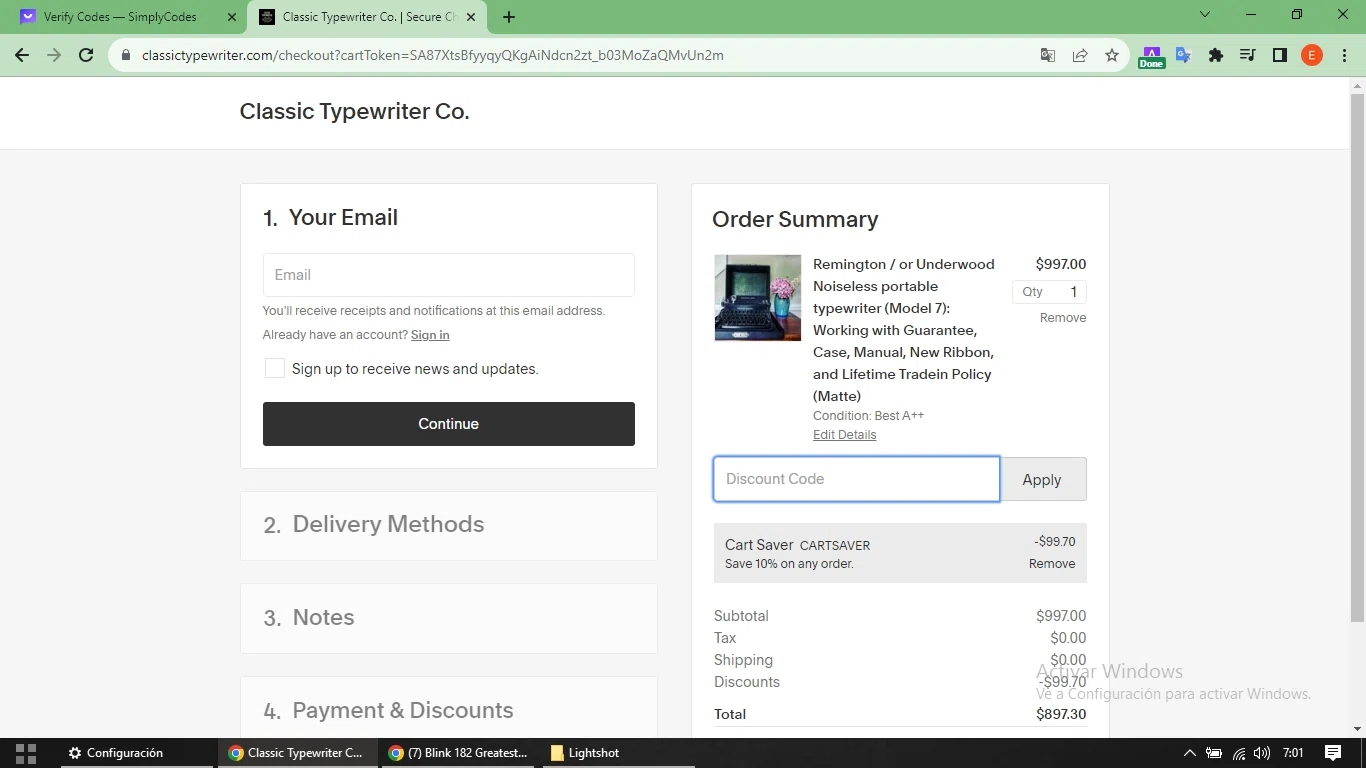The height and width of the screenshot is (768, 1366).
Task: Click the address bar URL
Action: (x=432, y=55)
